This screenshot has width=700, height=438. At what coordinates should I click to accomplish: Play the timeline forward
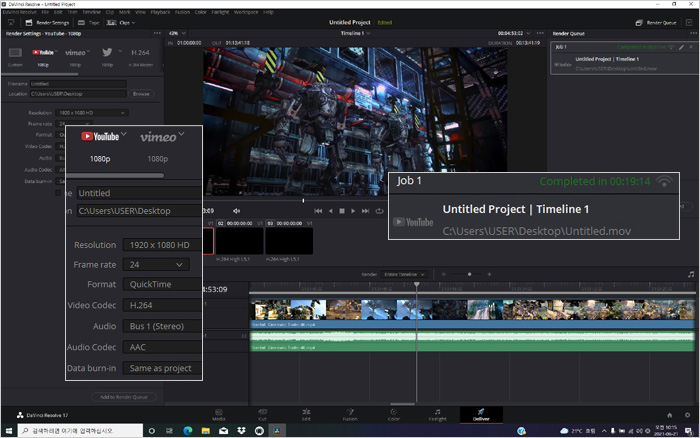[x=353, y=211]
